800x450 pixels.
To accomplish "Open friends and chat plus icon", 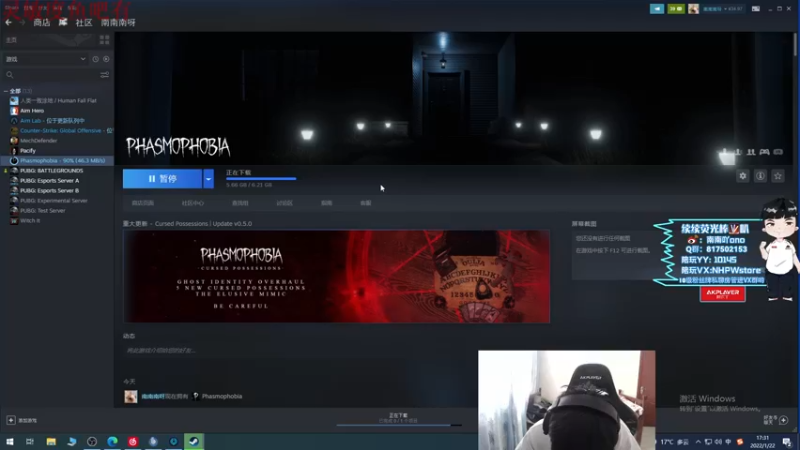I will pos(784,420).
